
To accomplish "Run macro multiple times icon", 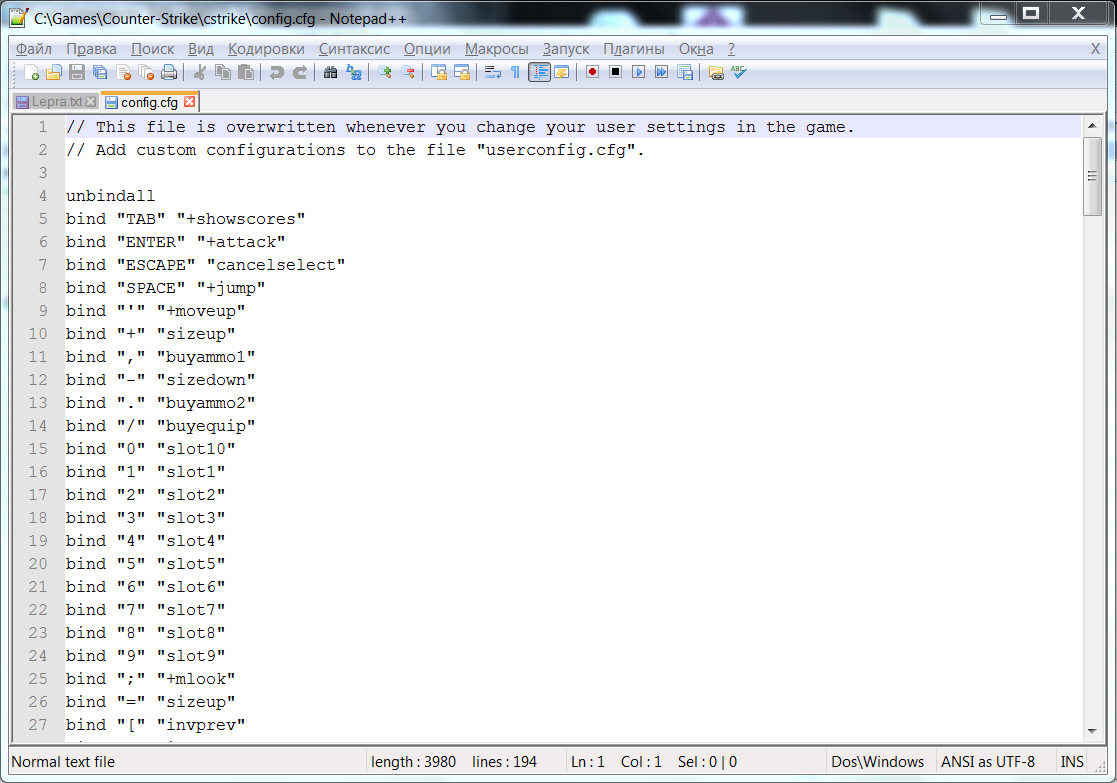I will [662, 73].
